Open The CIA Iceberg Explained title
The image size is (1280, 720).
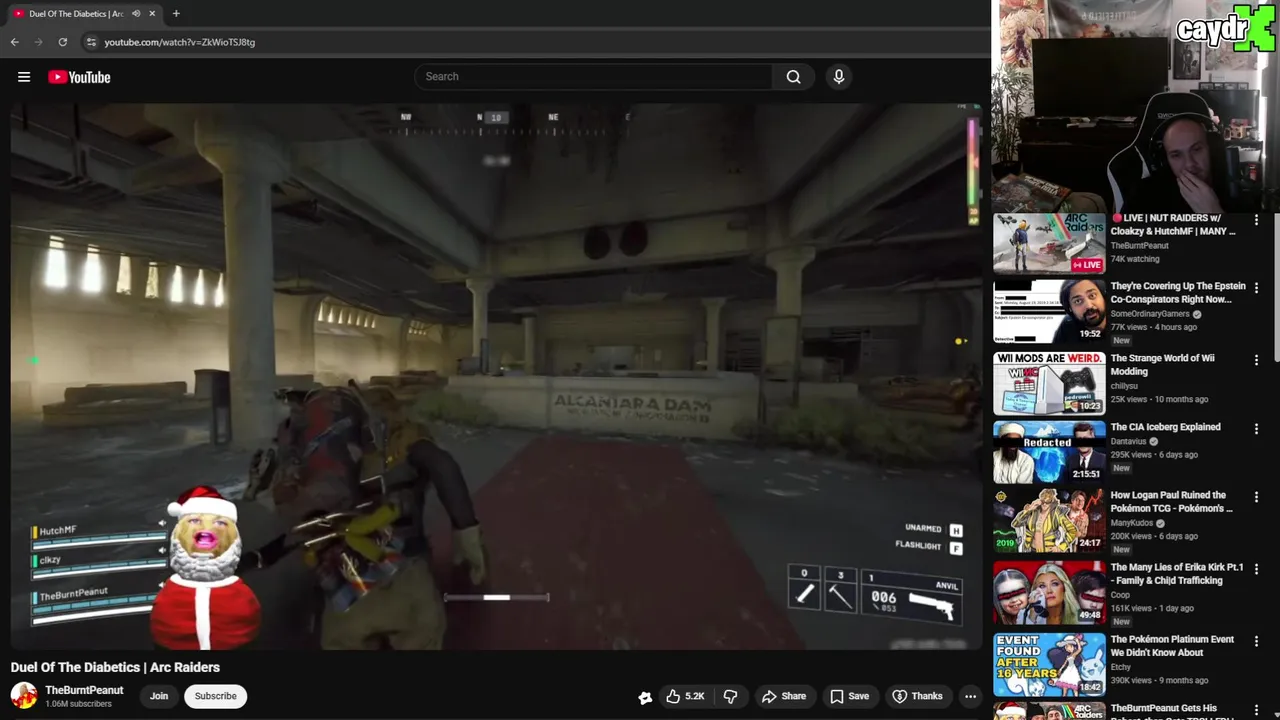tap(1166, 427)
